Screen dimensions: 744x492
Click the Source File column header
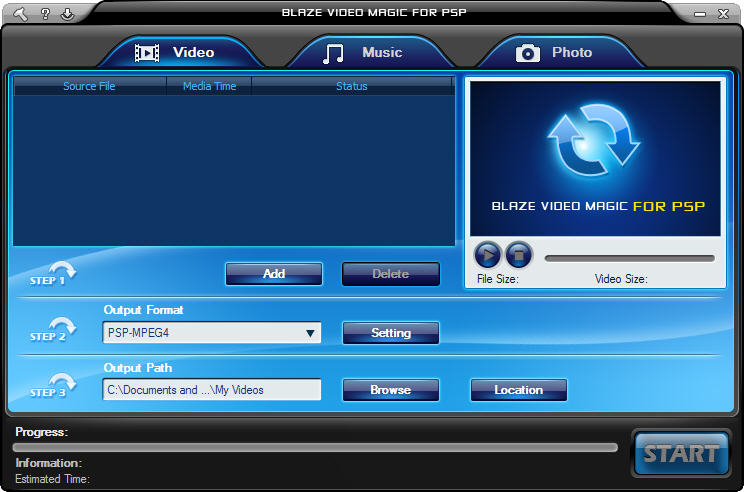click(89, 86)
